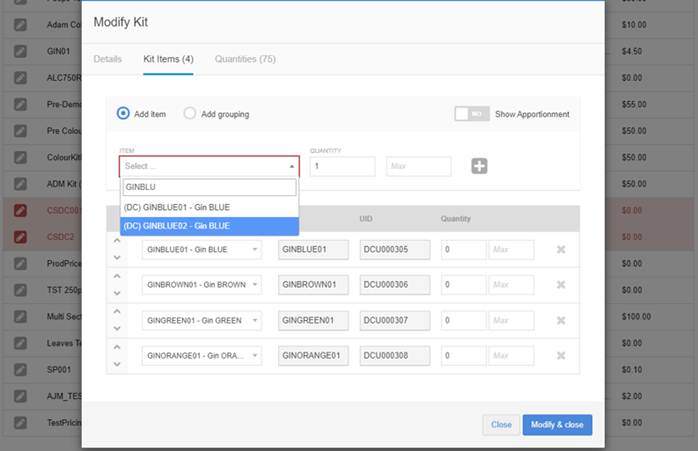Move GINBROWN01 row up with arrow
698x451 pixels.
(117, 276)
